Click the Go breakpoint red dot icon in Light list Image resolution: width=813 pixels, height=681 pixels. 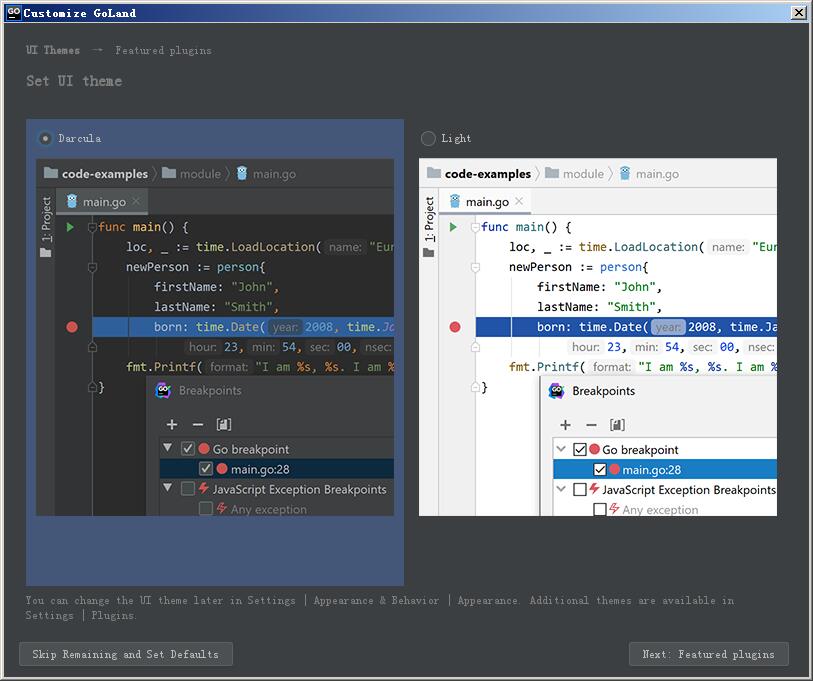coord(595,449)
